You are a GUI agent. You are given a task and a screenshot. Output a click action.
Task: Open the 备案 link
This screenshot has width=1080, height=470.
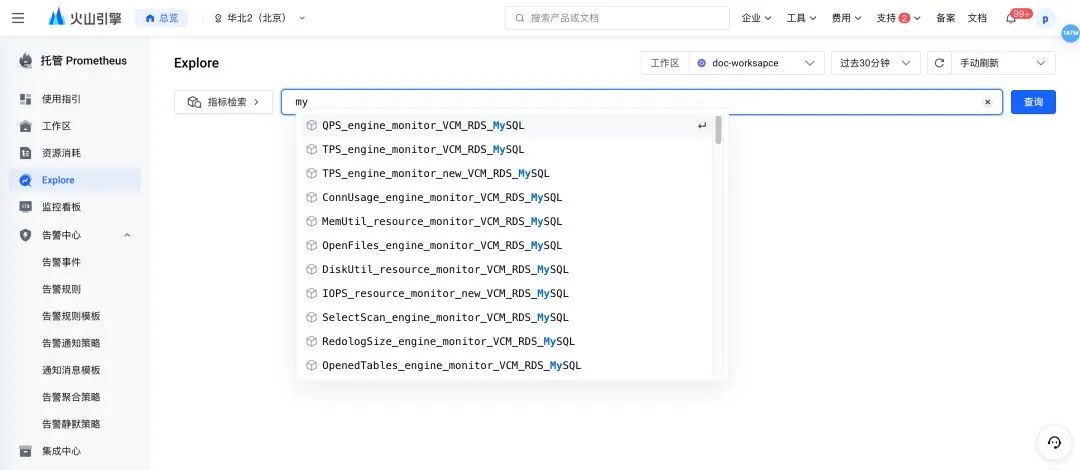point(945,18)
